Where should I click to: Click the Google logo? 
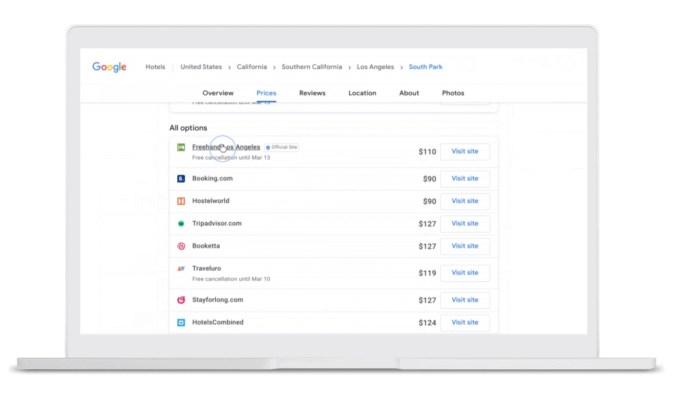(x=109, y=67)
